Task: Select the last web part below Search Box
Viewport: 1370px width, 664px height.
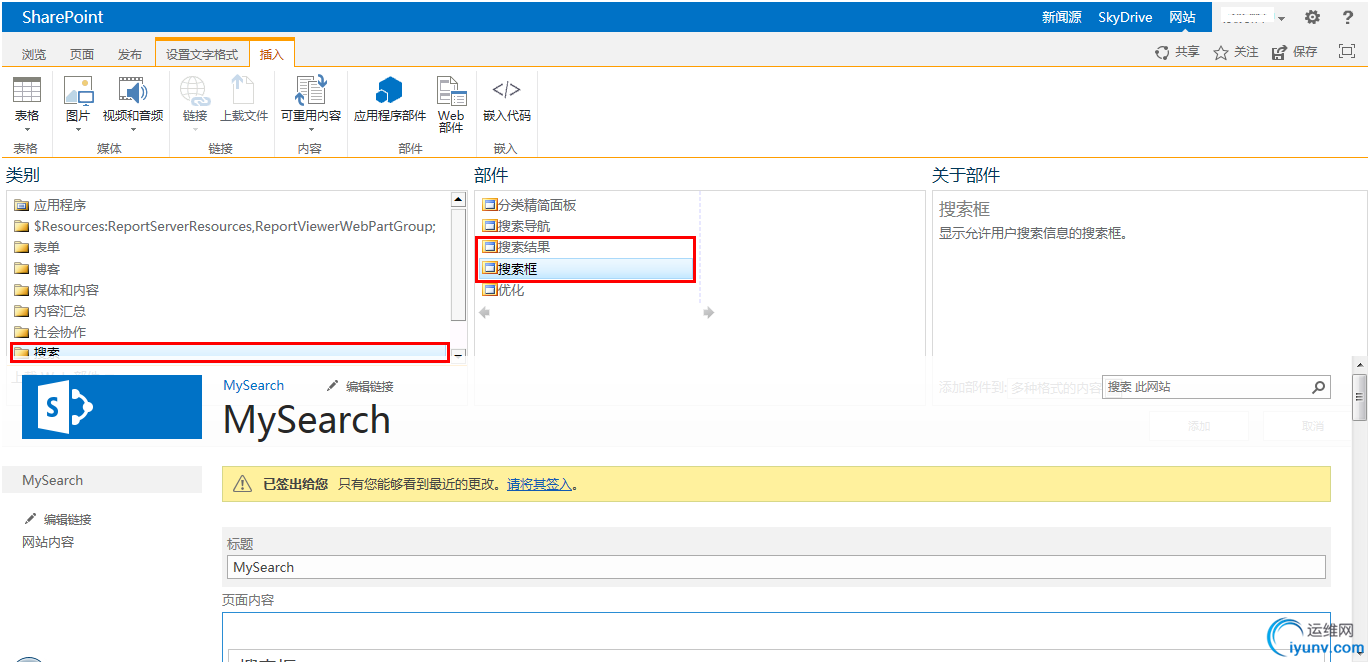Action: click(503, 290)
